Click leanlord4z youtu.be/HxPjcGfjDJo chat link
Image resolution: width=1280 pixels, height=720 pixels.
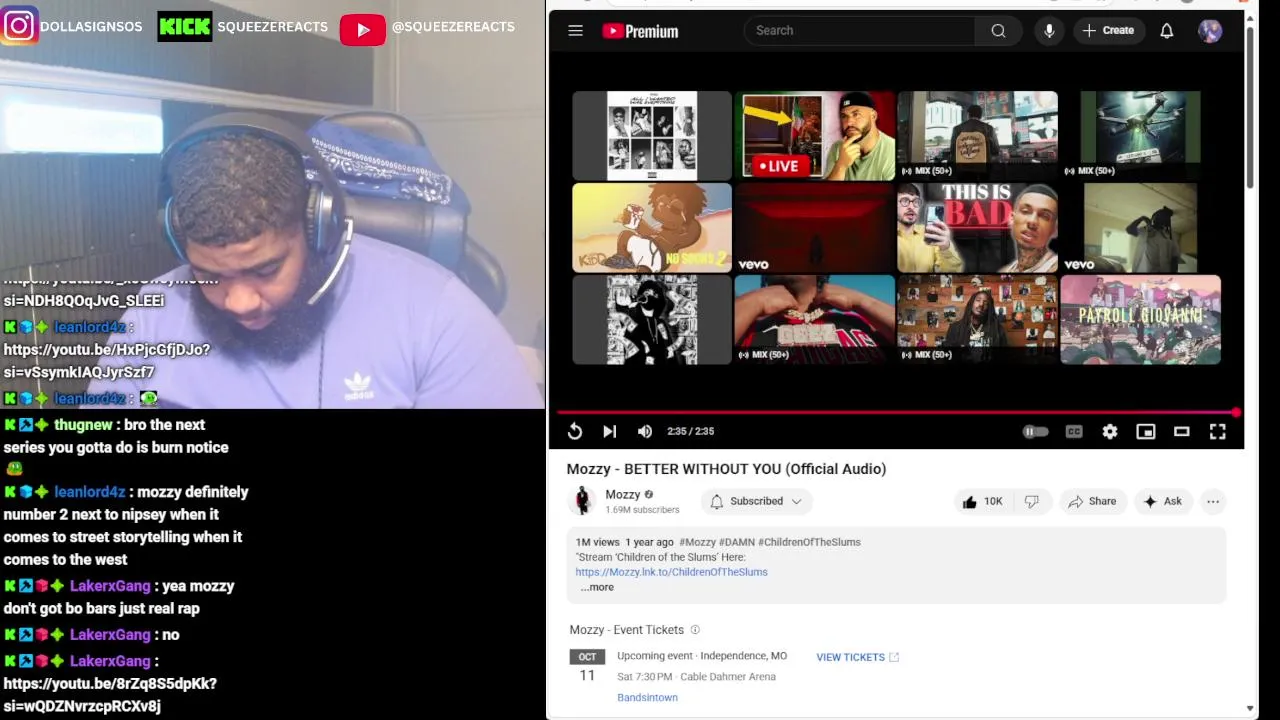point(107,361)
